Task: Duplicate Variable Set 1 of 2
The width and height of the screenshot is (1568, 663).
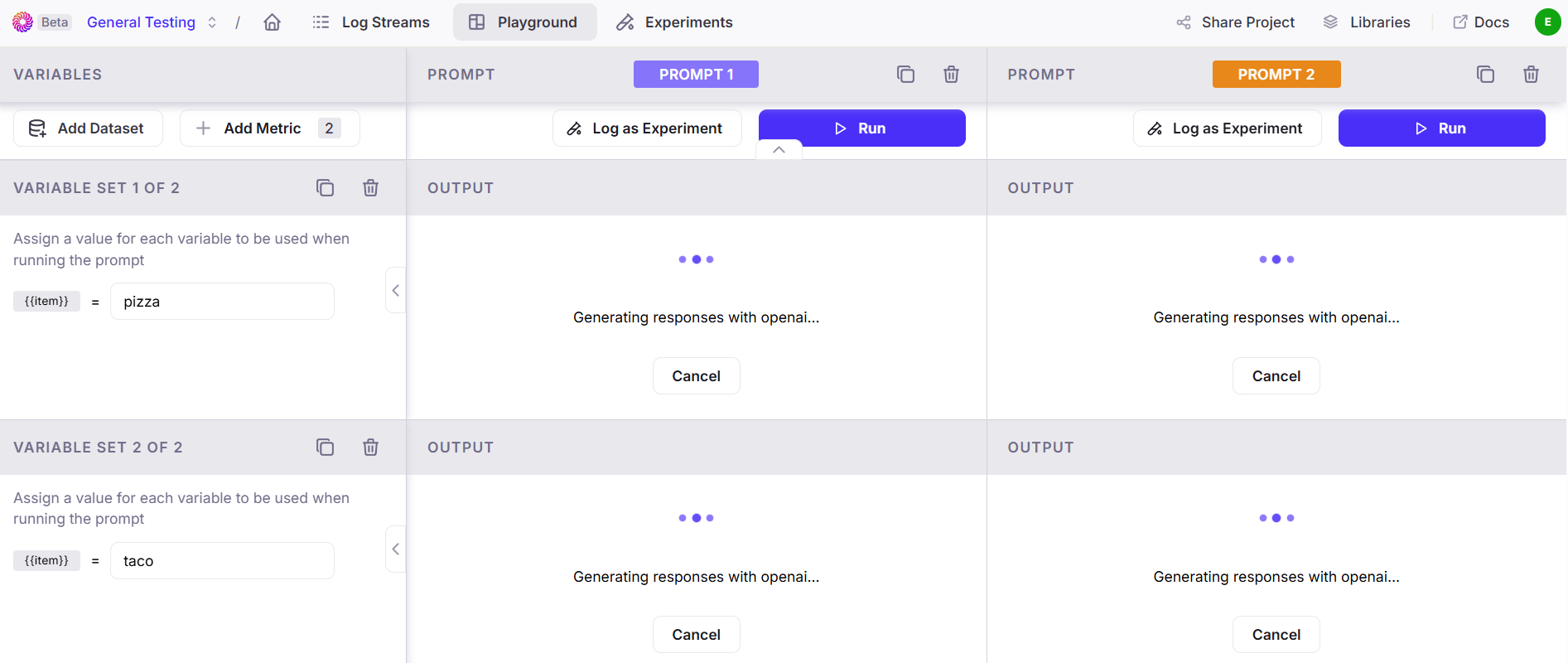Action: click(325, 187)
